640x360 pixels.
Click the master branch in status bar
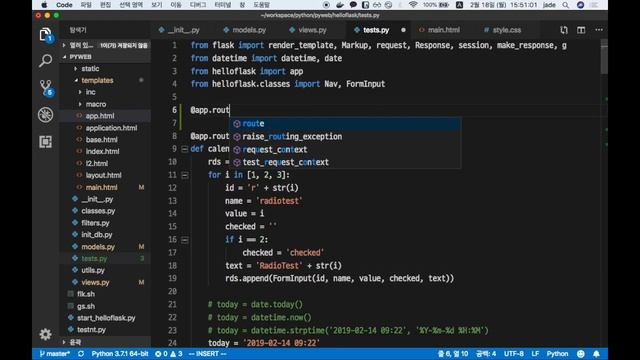(55, 354)
